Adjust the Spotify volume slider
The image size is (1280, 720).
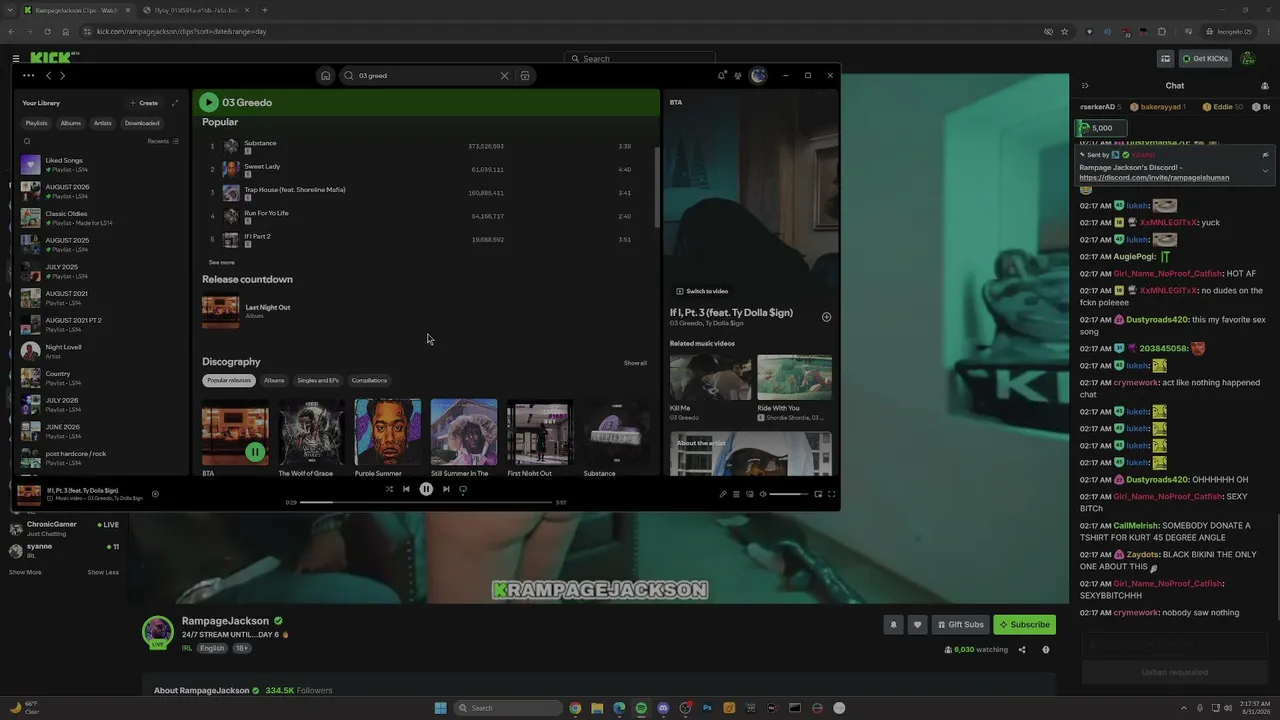coord(788,494)
